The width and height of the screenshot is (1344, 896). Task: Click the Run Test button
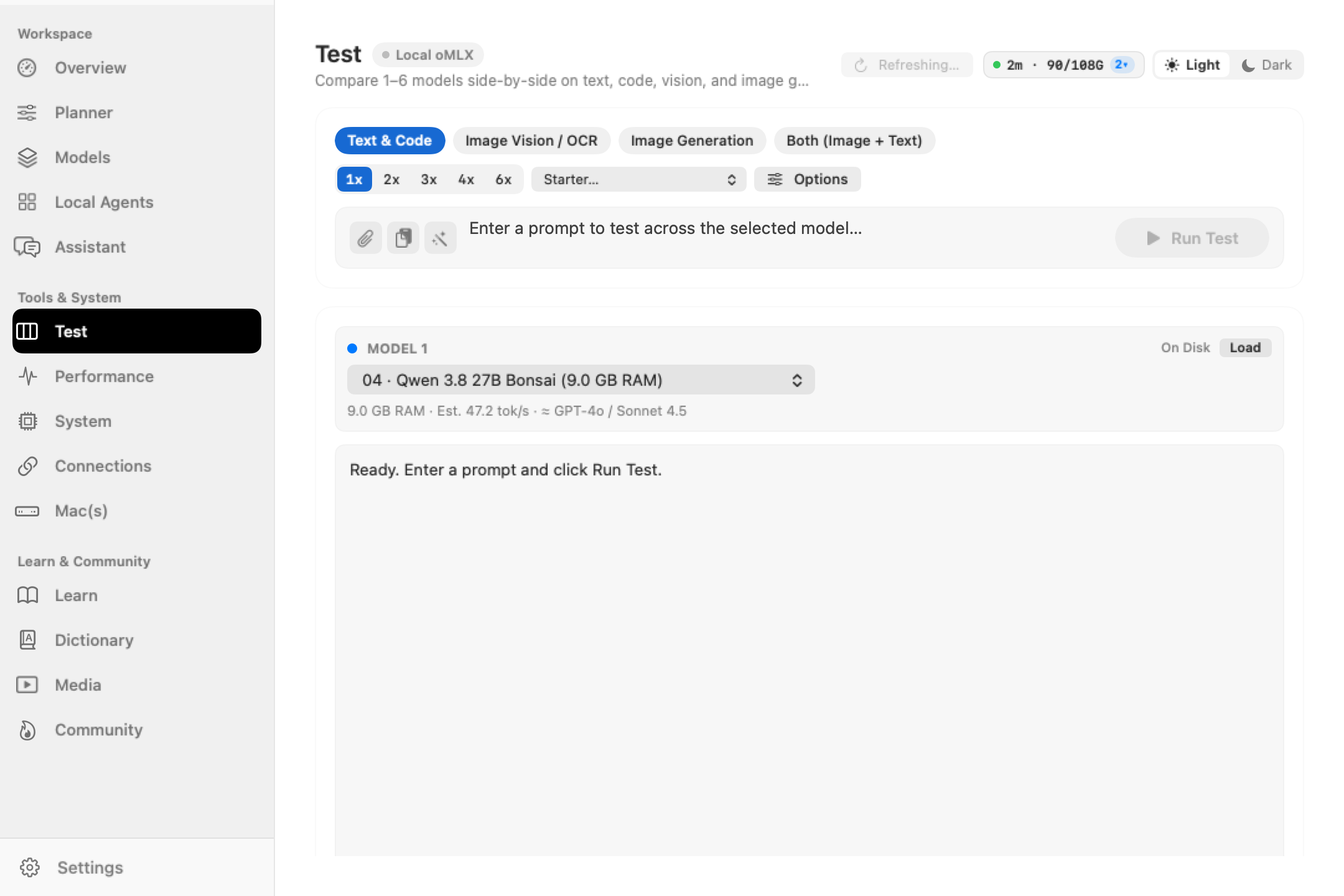1192,238
